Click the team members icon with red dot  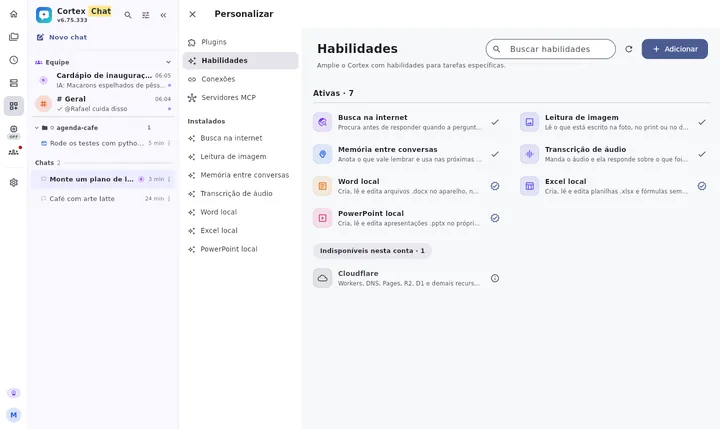(x=14, y=152)
